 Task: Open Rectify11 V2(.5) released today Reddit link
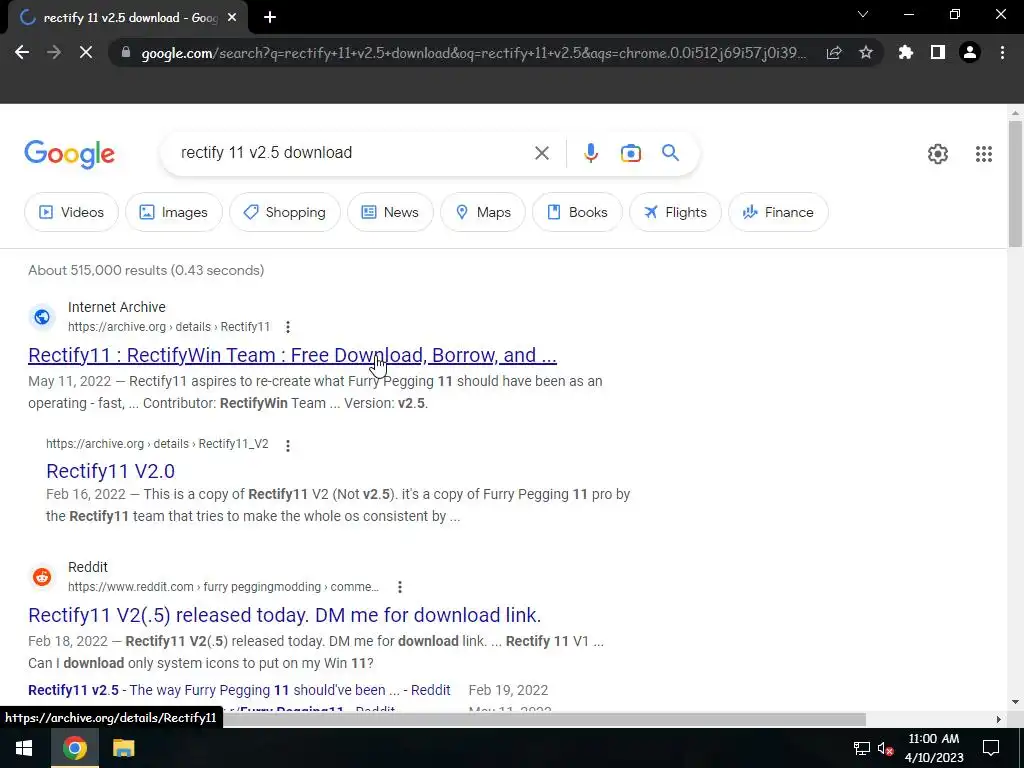pyautogui.click(x=285, y=615)
